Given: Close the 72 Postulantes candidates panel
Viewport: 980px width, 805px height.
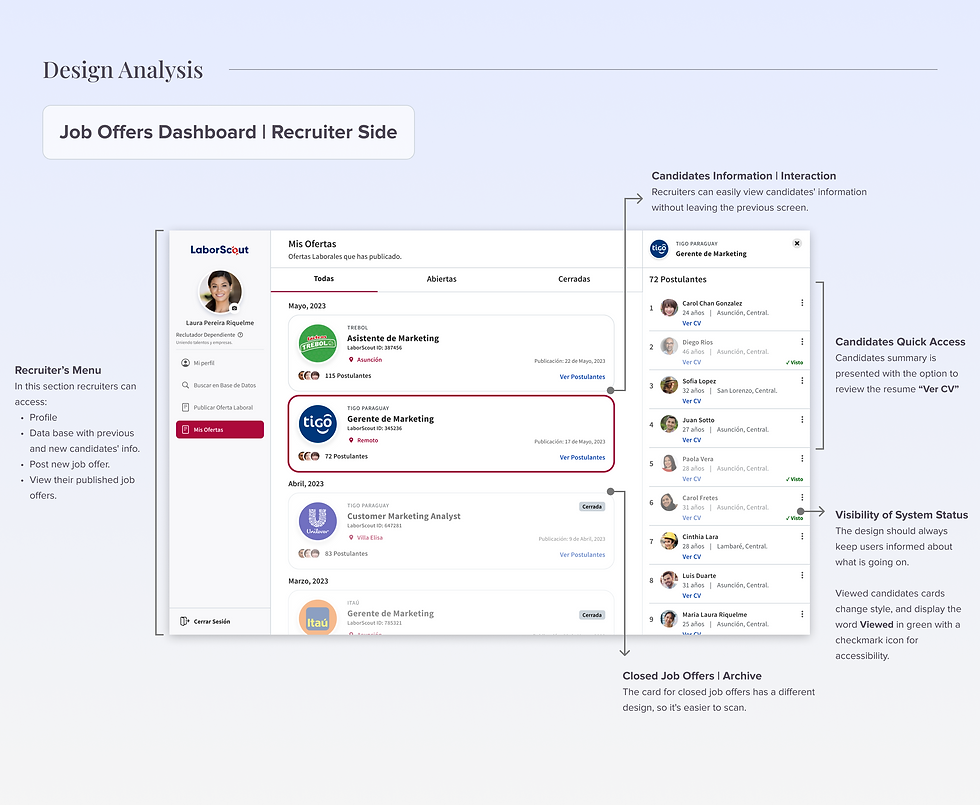Looking at the screenshot, I should [x=797, y=242].
